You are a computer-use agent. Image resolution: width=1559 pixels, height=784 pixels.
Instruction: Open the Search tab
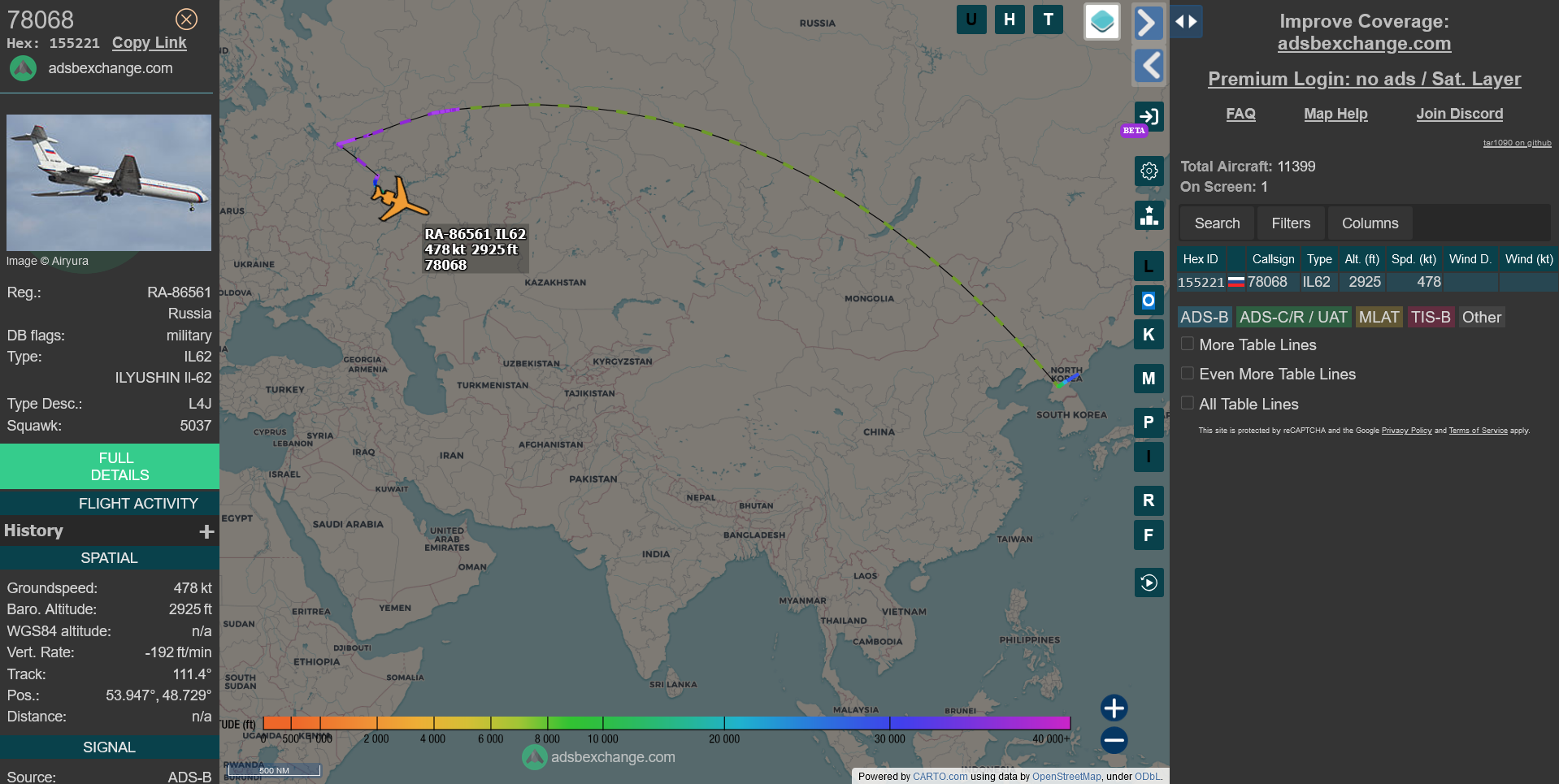1217,223
